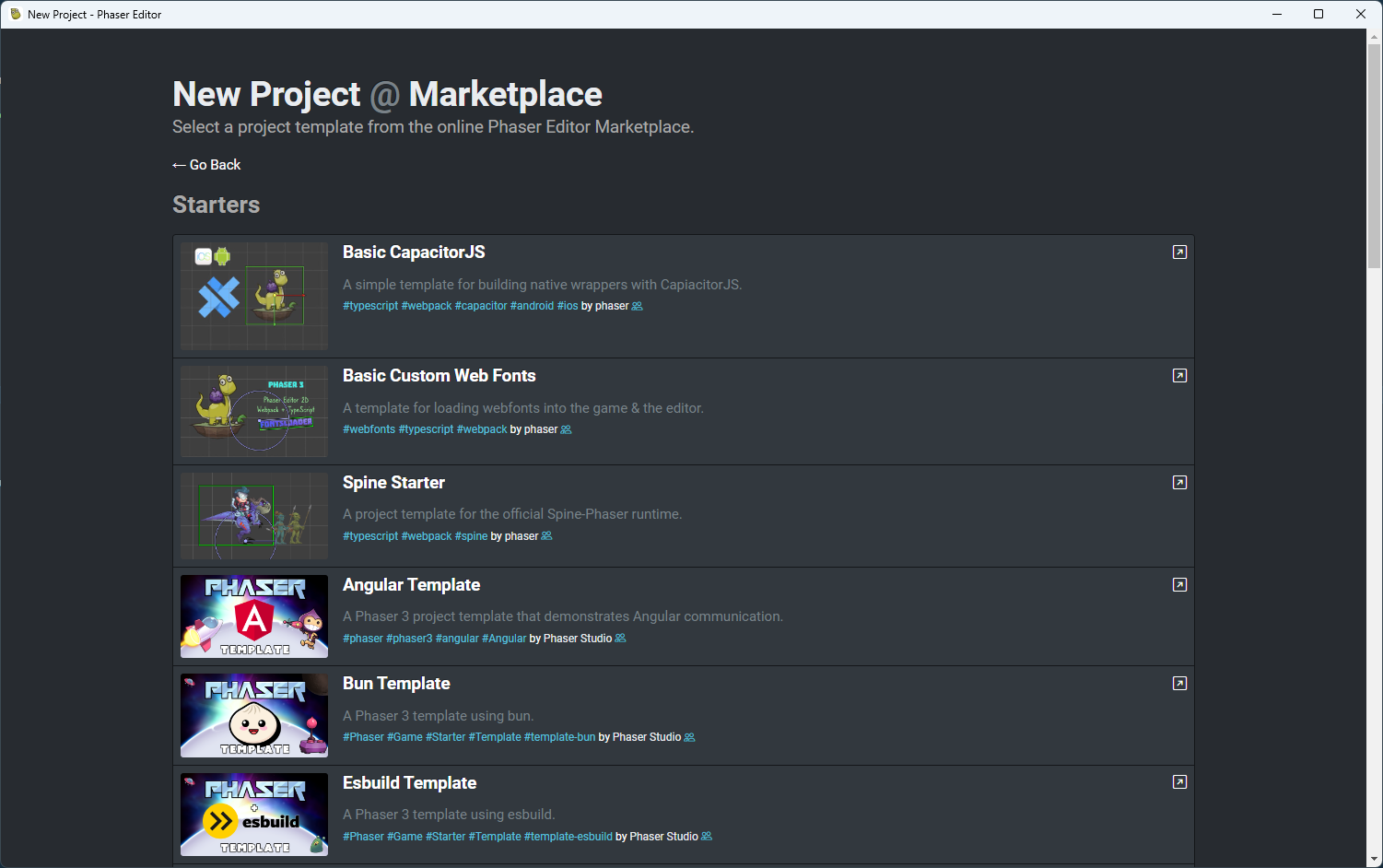The width and height of the screenshot is (1383, 868).
Task: Click Phaser Editor app icon in title bar
Action: [15, 14]
